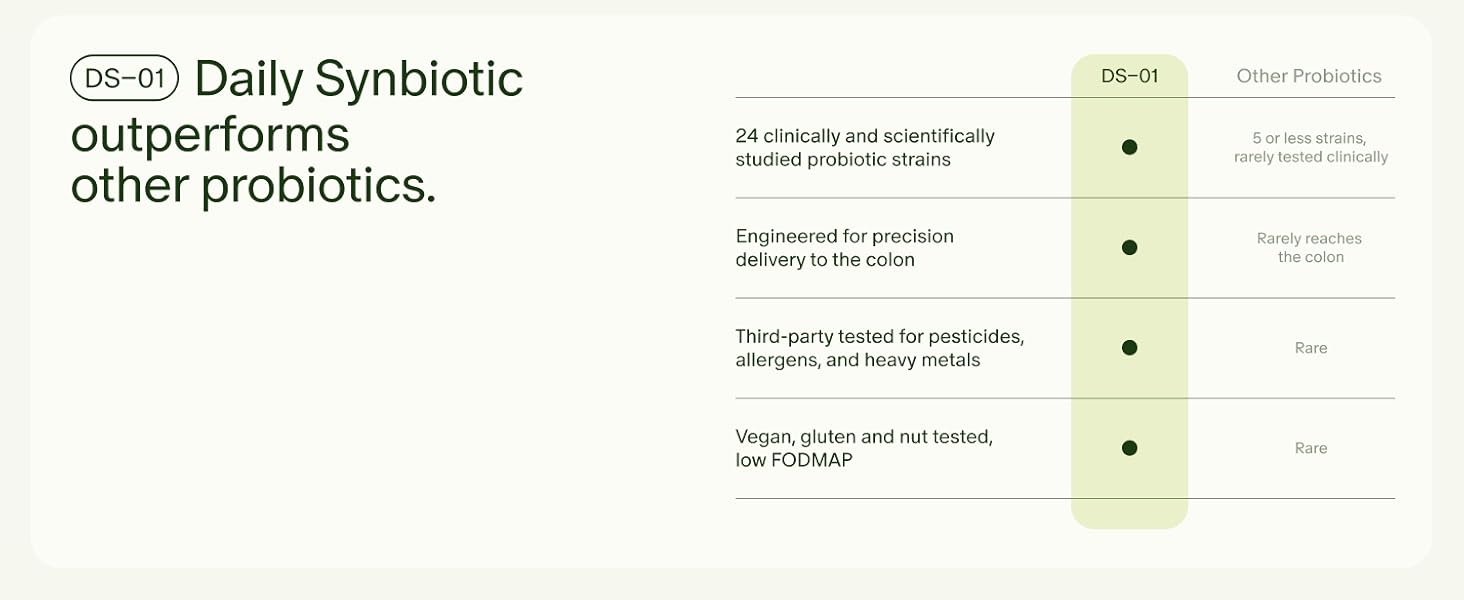This screenshot has height=600, width=1464.
Task: Click the 'low FODMAP' text line
Action: pyautogui.click(x=794, y=461)
